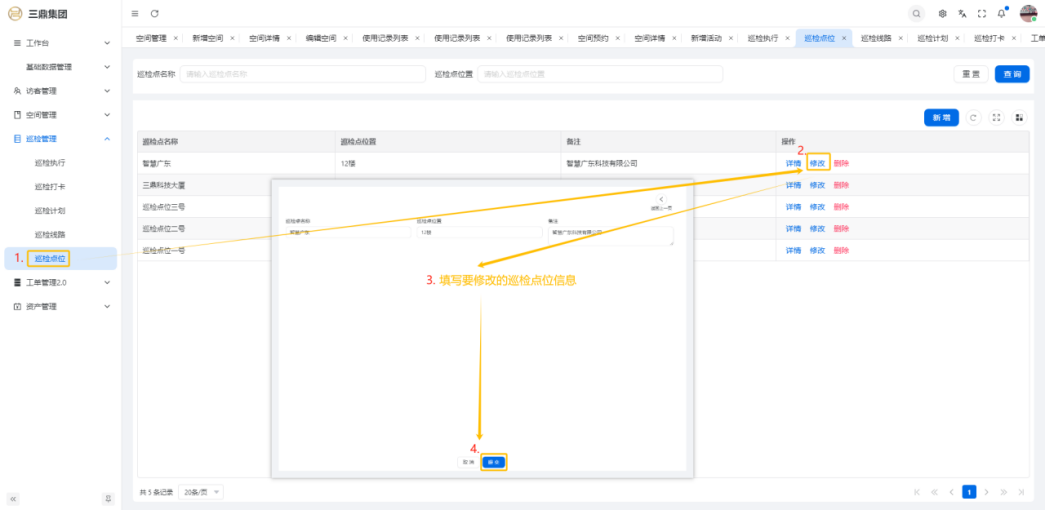Toggle fullscreen mode from header icon
The width and height of the screenshot is (1045, 510).
coord(981,13)
